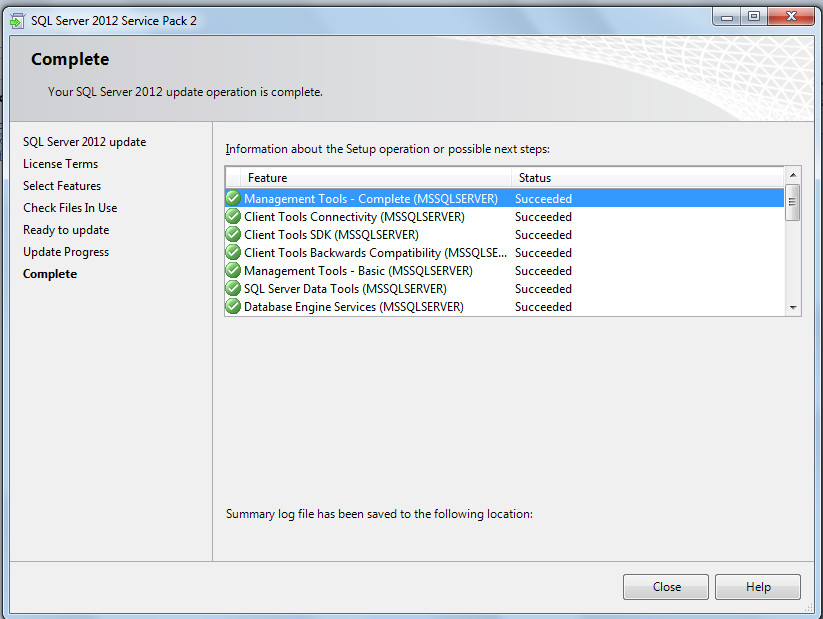This screenshot has width=823, height=619.
Task: Open Help for the setup wizard
Action: point(757,586)
